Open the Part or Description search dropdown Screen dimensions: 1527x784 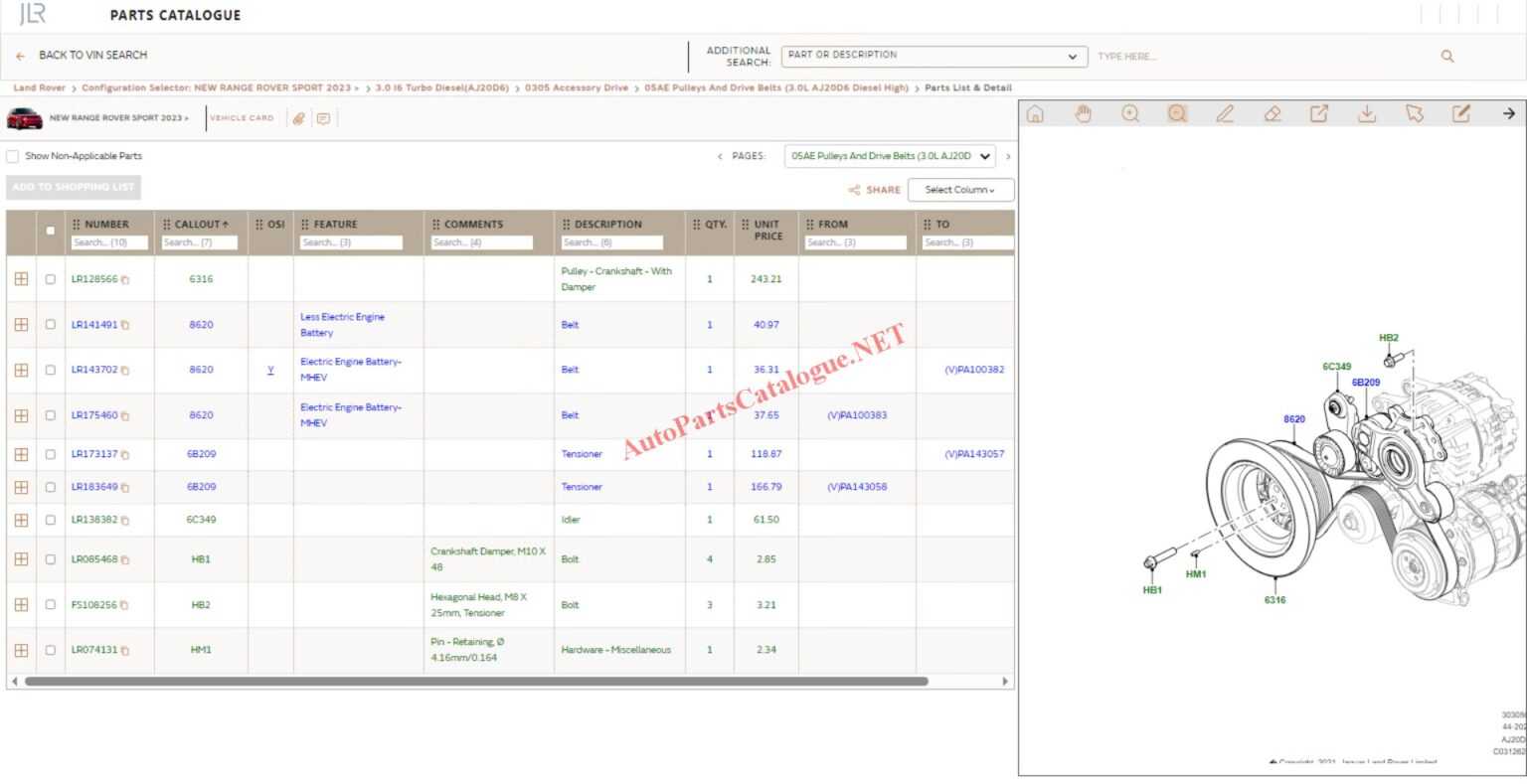tap(1072, 56)
